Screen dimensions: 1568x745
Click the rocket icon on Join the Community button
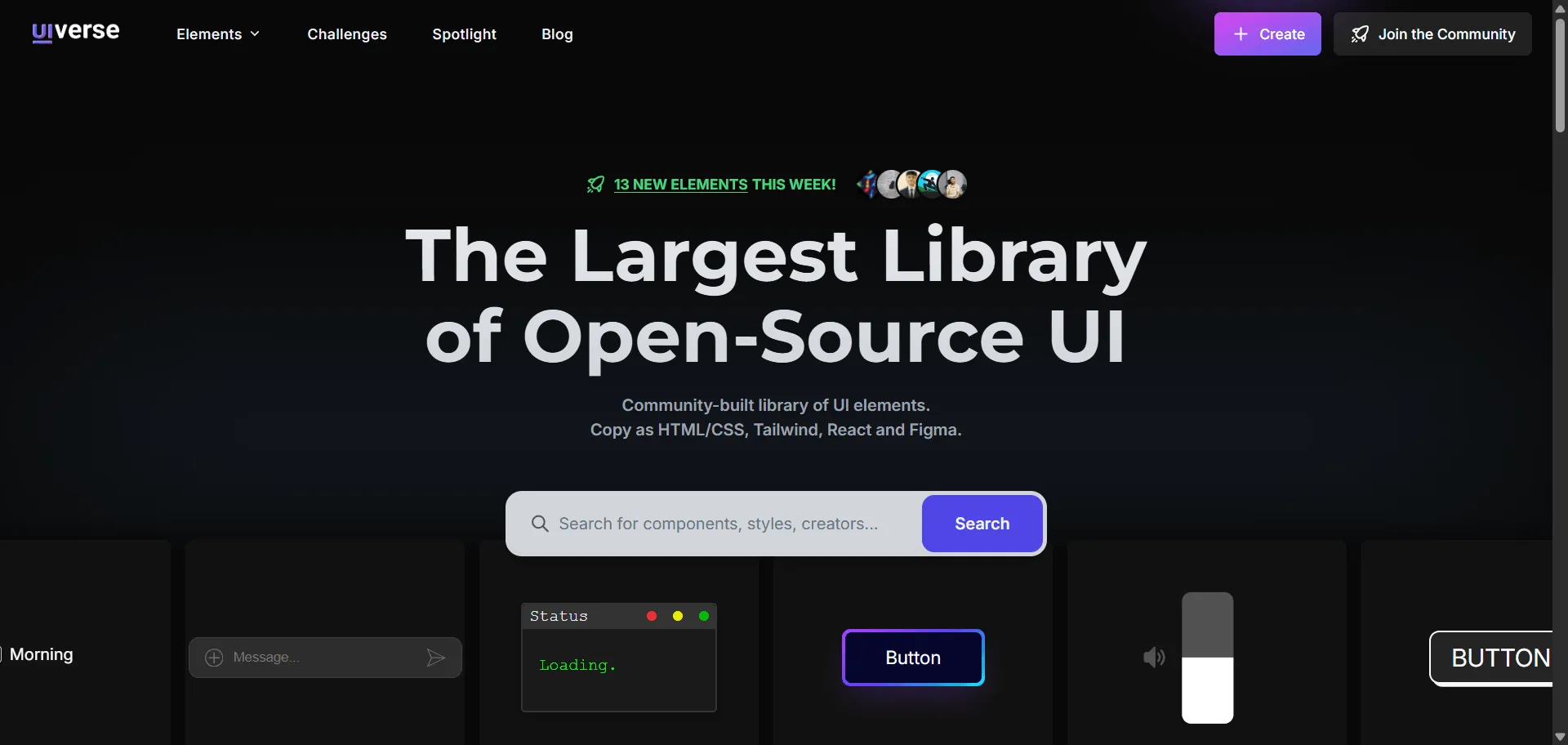(x=1360, y=33)
